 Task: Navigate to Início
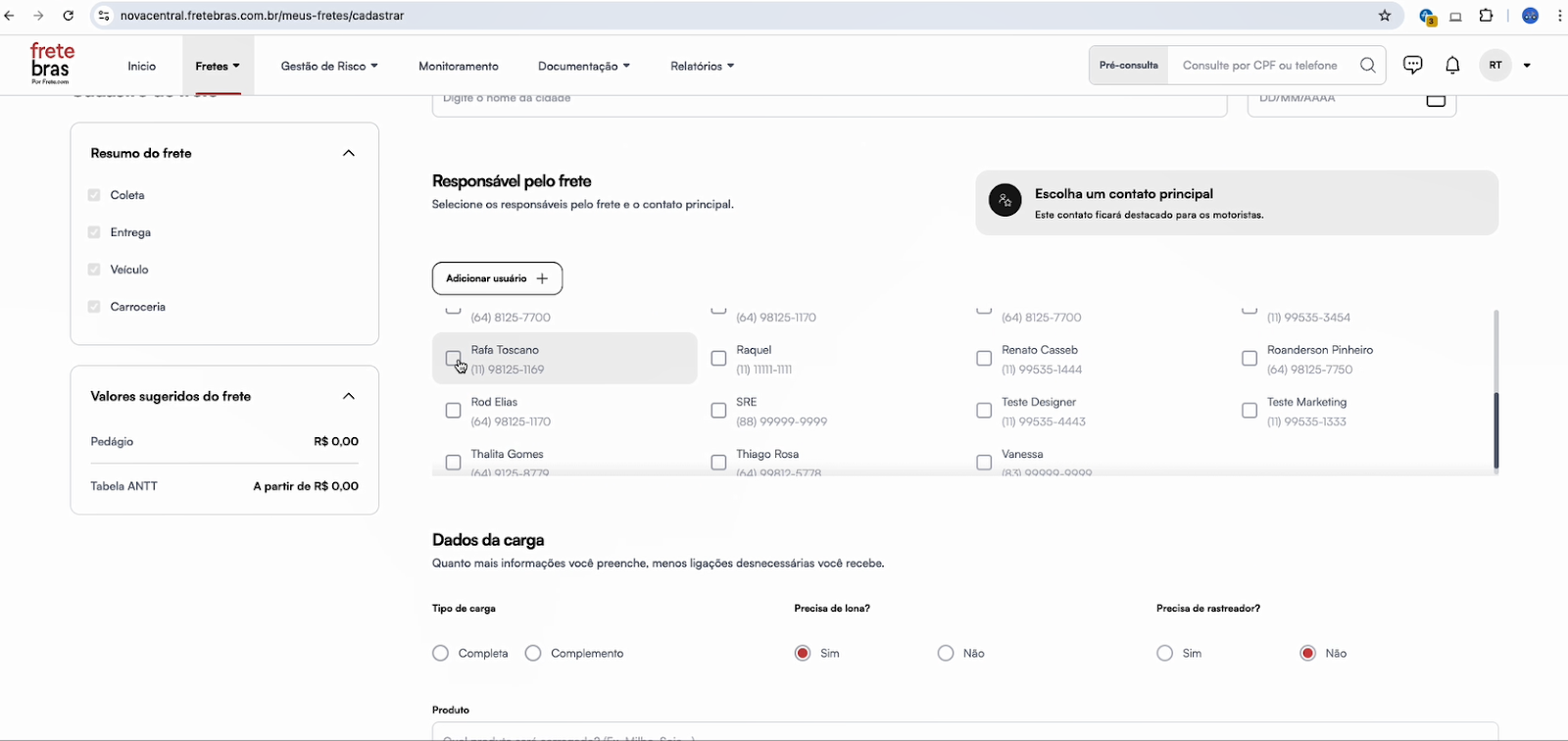141,66
